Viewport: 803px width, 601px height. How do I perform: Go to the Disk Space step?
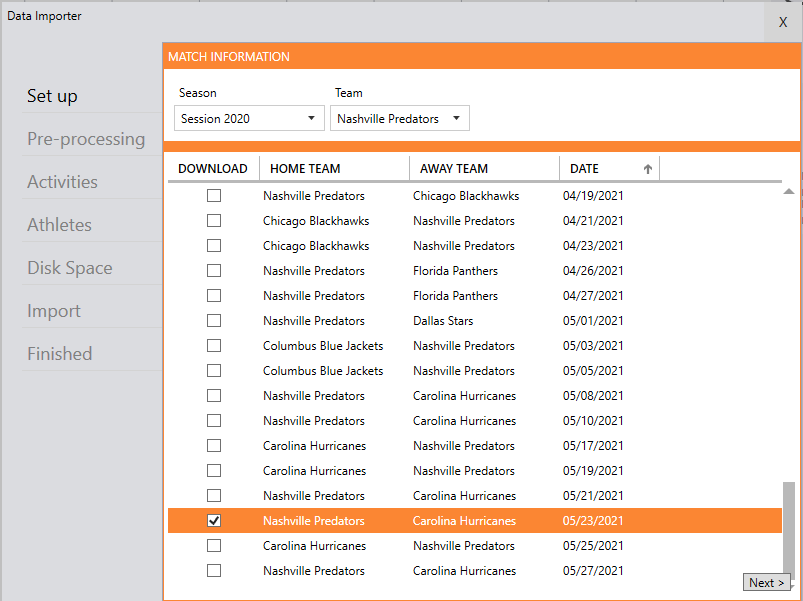(70, 268)
